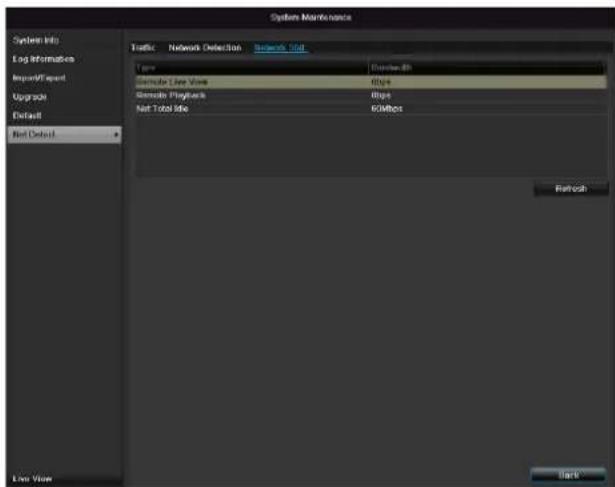Click the 60Mbps value cell
Viewport: 615px width, 487px height.
387,109
